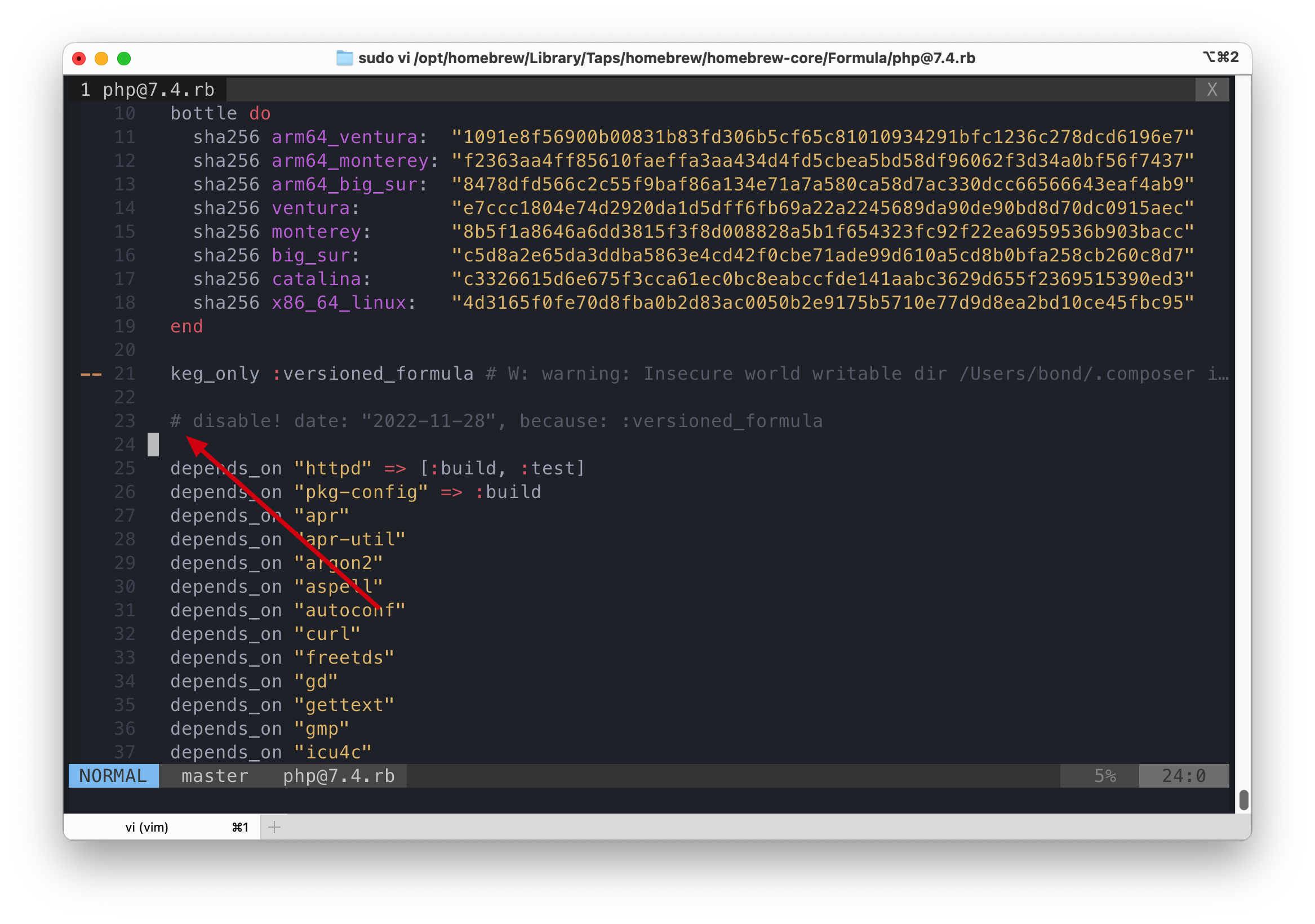This screenshot has width=1315, height=924.
Task: Click line number 20 in the gutter
Action: pyautogui.click(x=125, y=350)
